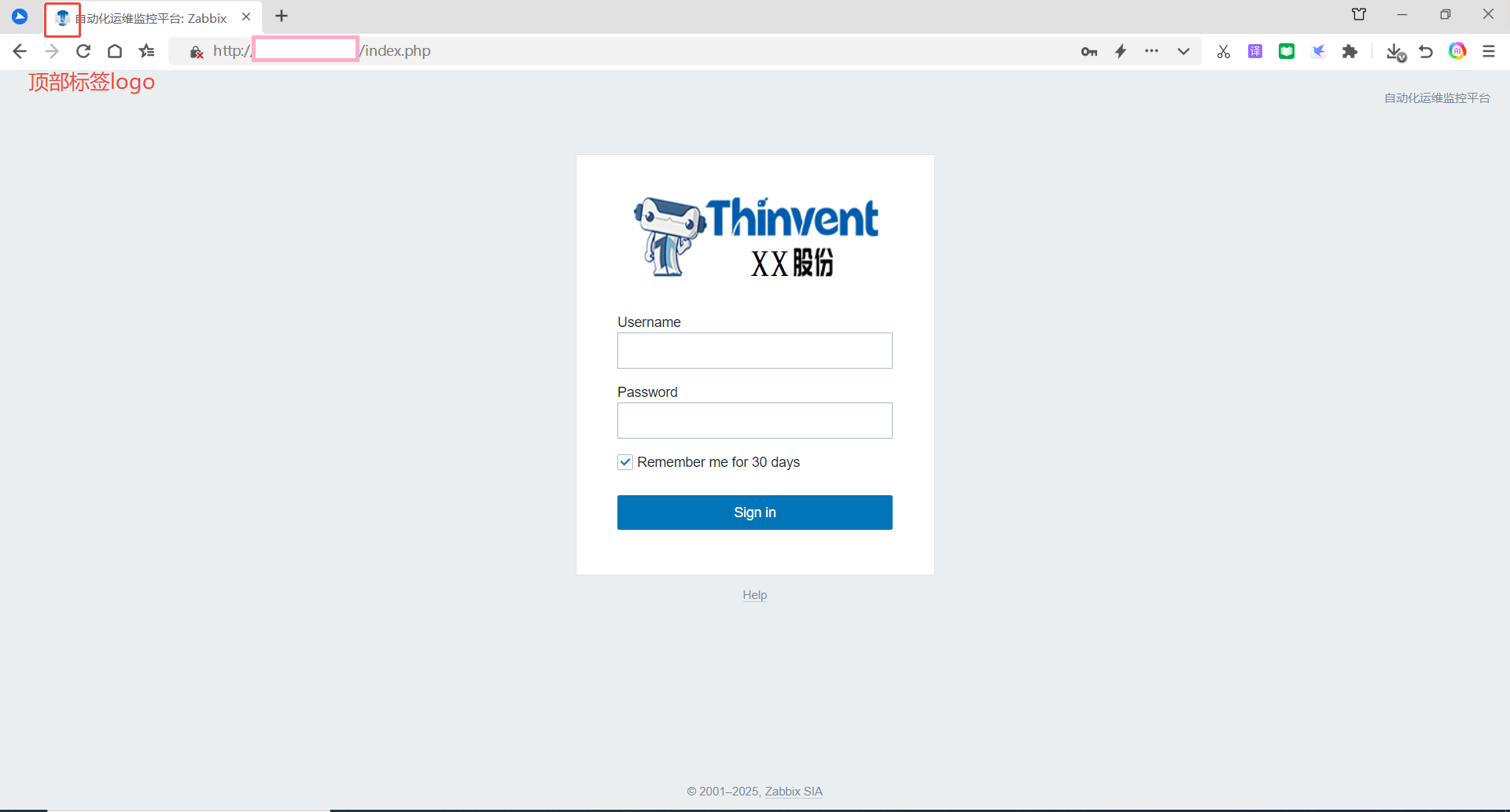Open the Zabbix SIA footer link
The width and height of the screenshot is (1510, 812).
click(x=794, y=792)
